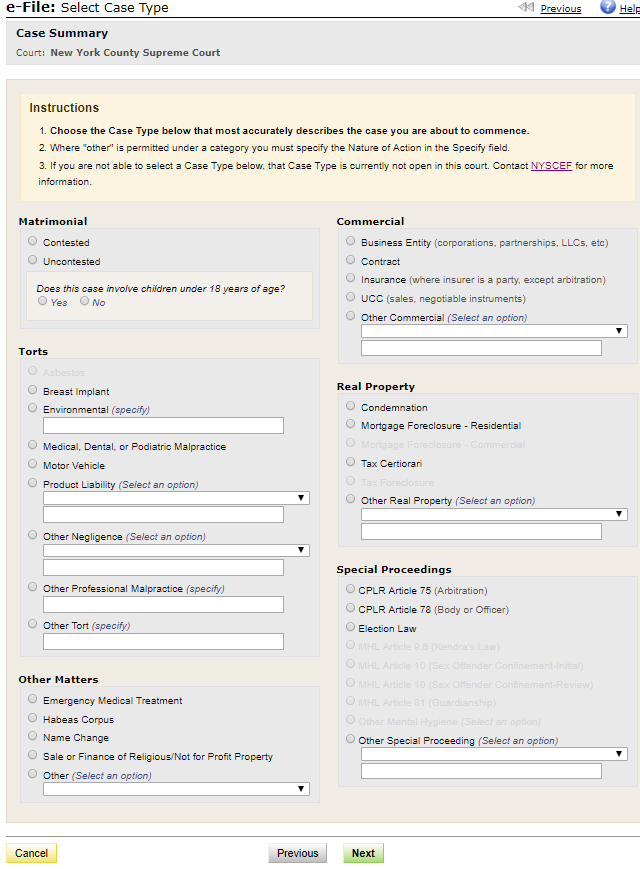640x869 pixels.
Task: Choose CPLR Article 78 special proceeding
Action: (x=350, y=609)
